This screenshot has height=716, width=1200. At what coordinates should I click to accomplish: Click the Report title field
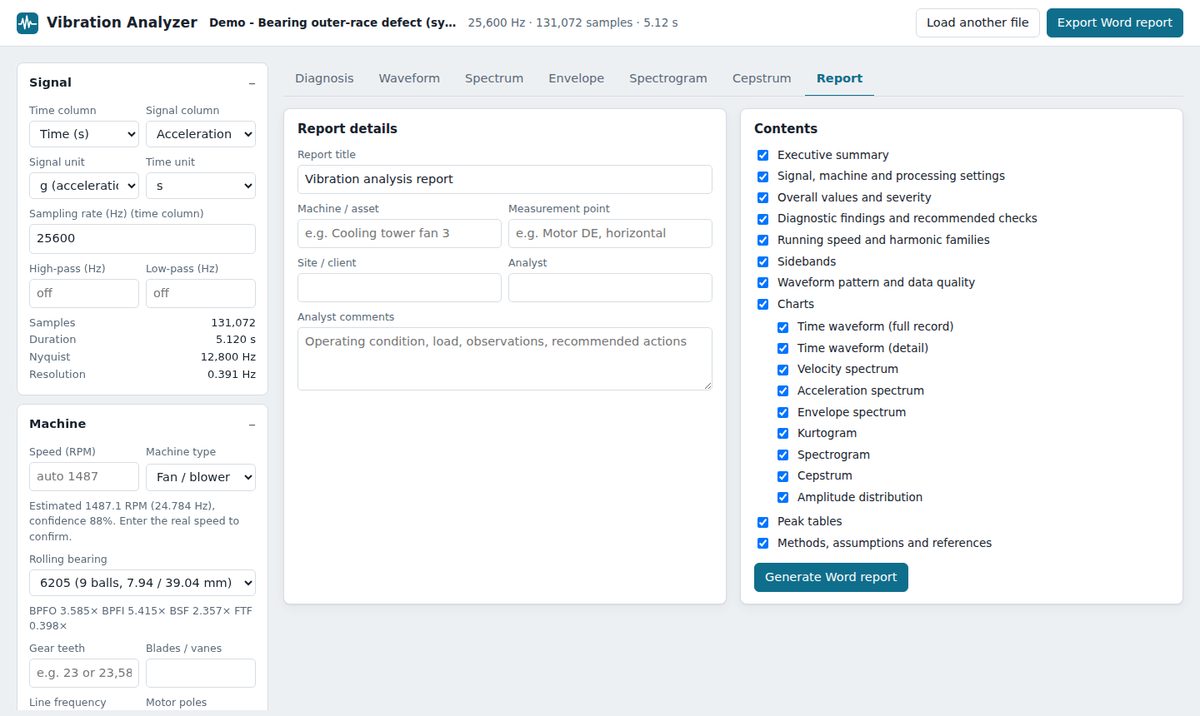pyautogui.click(x=505, y=179)
